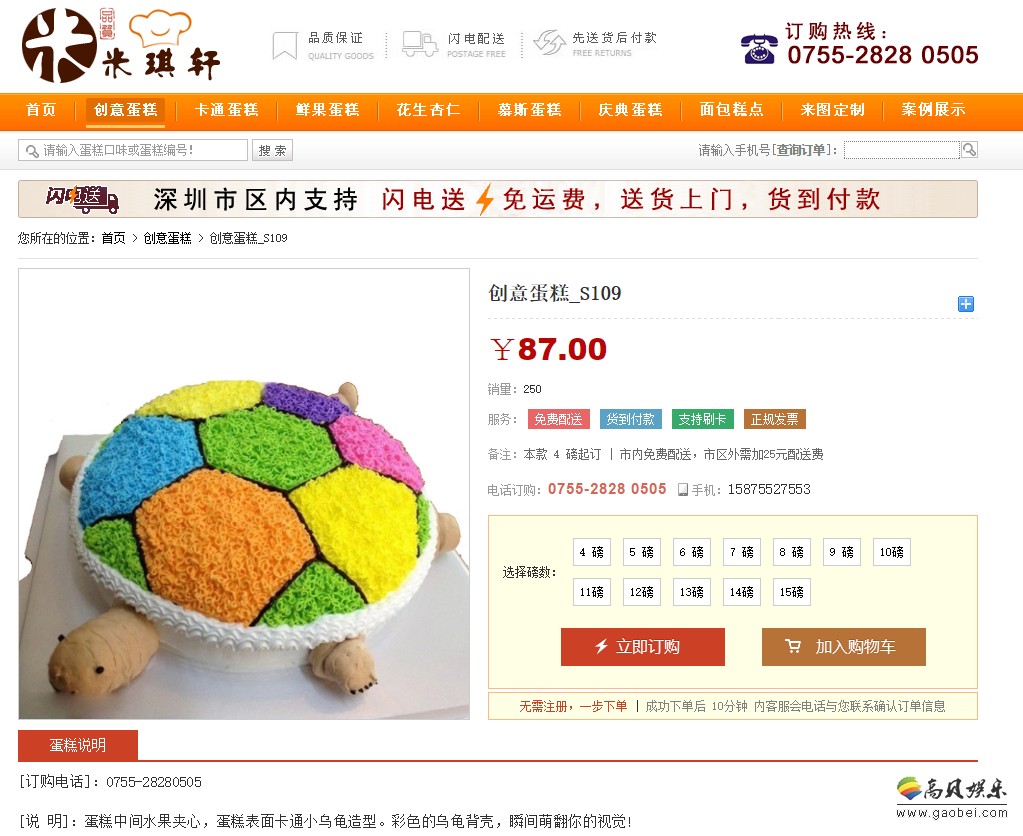1023x836 pixels.
Task: Click the 高贝娱乐 watermark logo
Action: (951, 797)
